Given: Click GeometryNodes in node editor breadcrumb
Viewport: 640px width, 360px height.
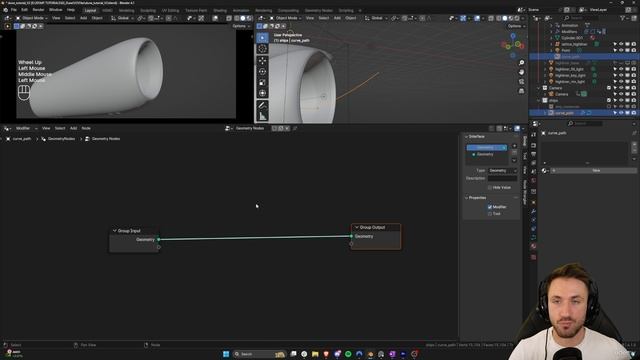Looking at the screenshot, I should coord(61,139).
